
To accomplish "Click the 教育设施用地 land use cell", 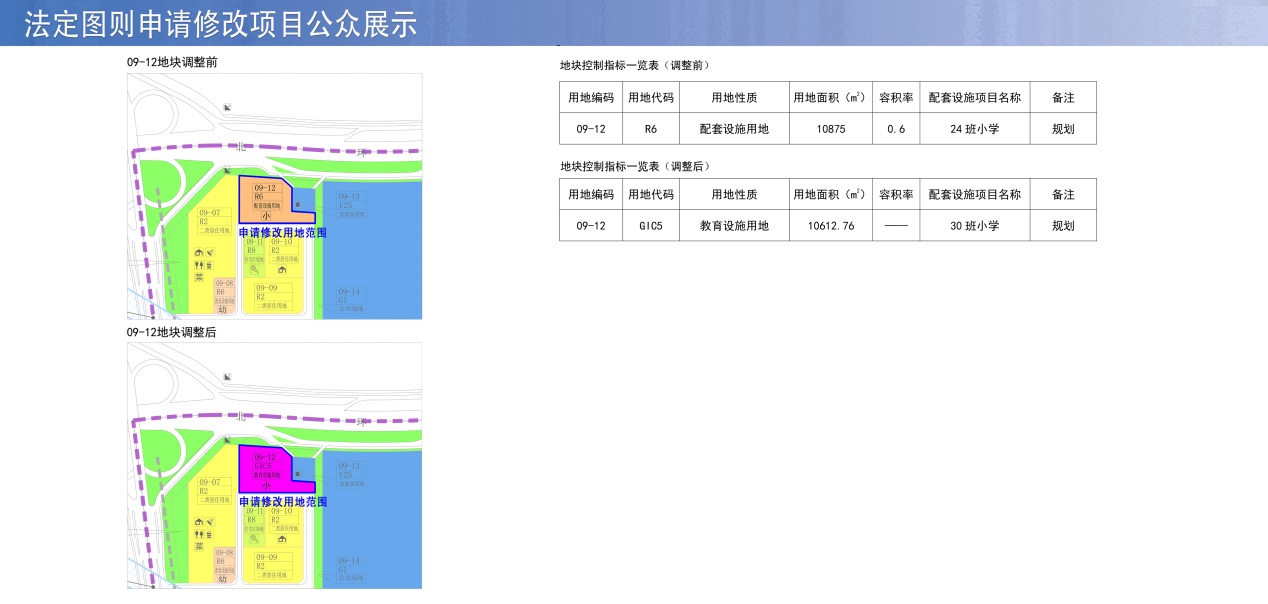I will coord(734,226).
